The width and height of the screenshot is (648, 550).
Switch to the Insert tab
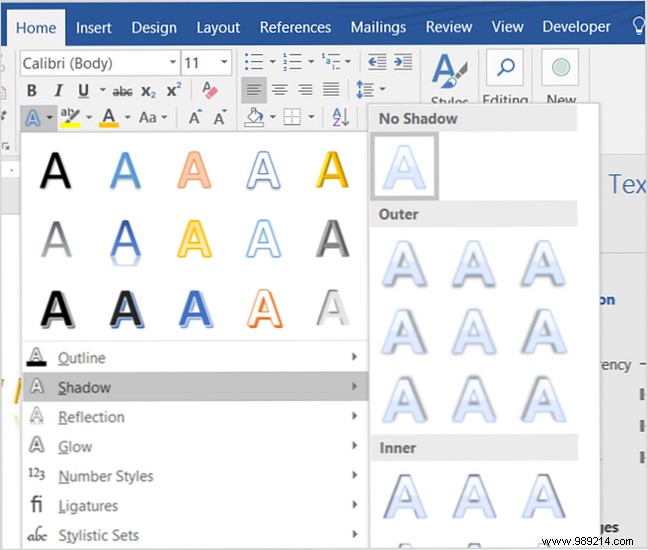click(94, 28)
